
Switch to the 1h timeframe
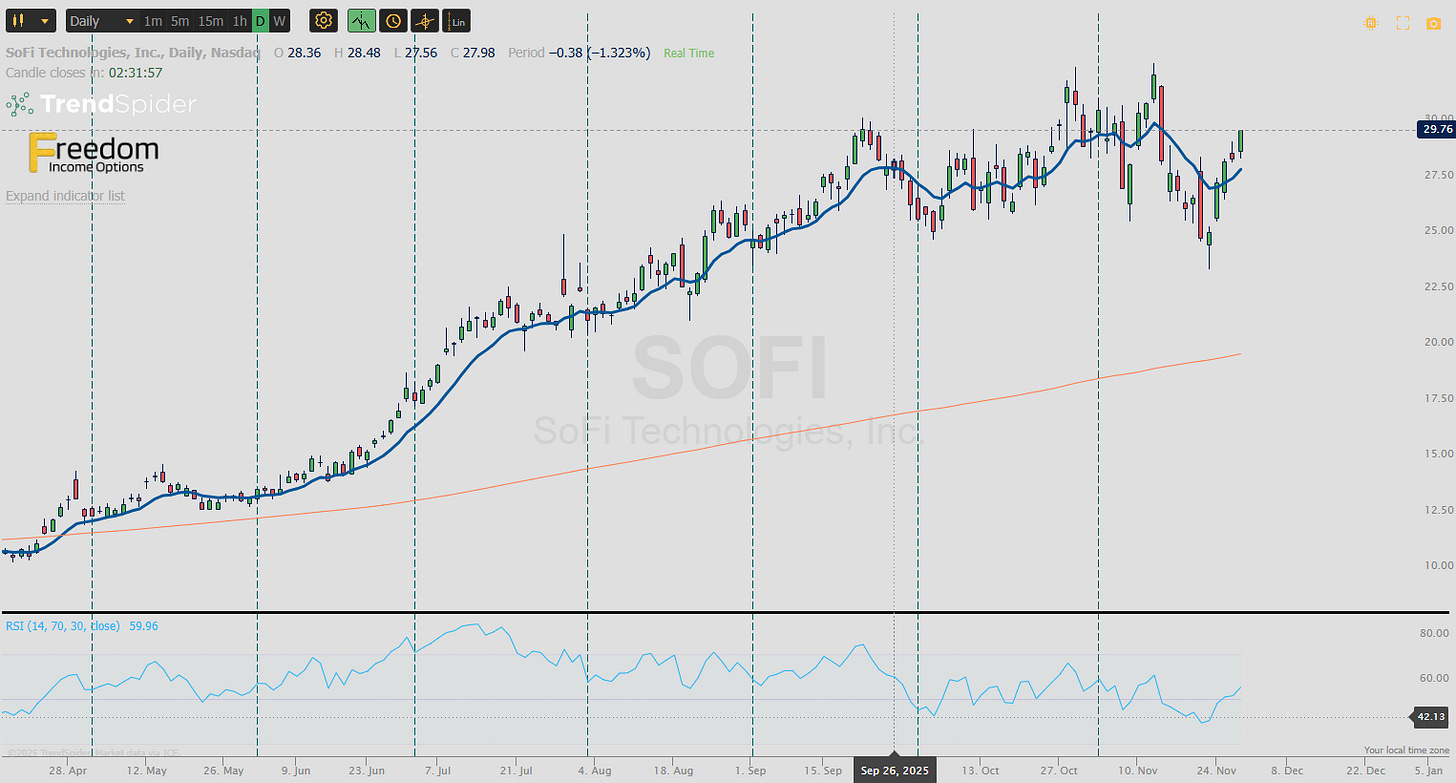[239, 21]
